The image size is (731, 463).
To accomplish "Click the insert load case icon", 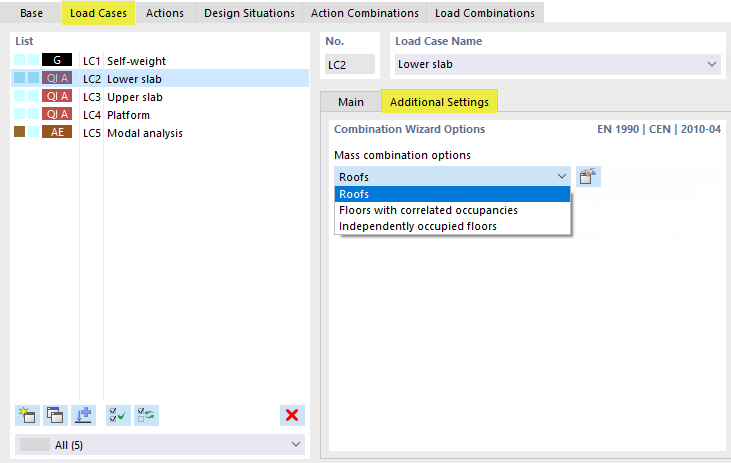I will (84, 415).
